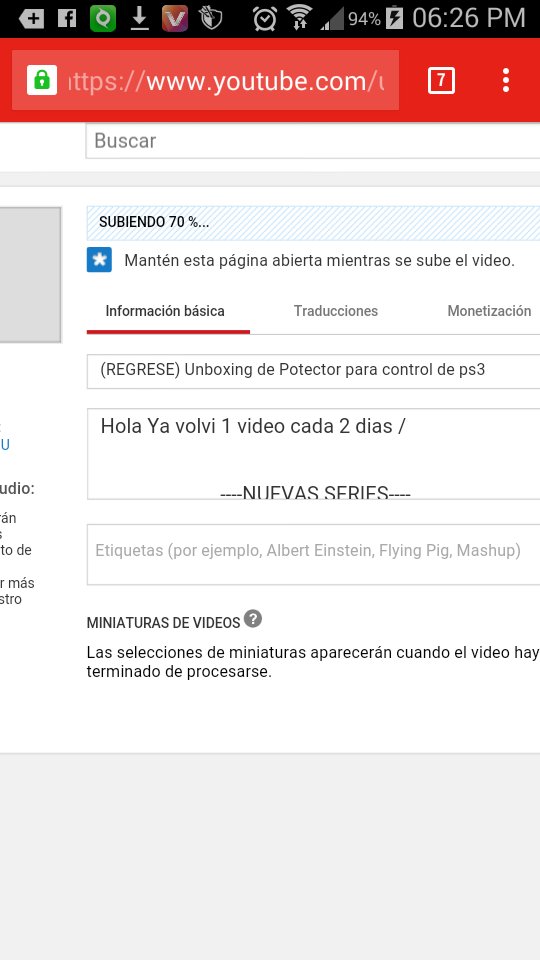Tap the youtube.com URL address bar

(206, 80)
